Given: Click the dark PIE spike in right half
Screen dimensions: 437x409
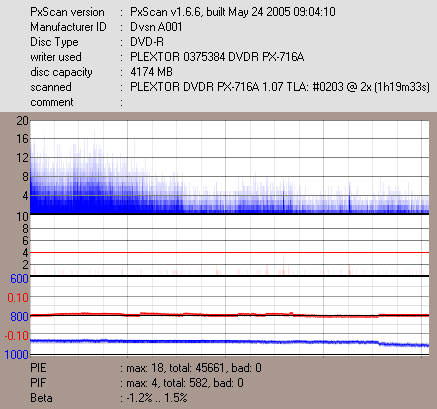Looking at the screenshot, I should [350, 198].
